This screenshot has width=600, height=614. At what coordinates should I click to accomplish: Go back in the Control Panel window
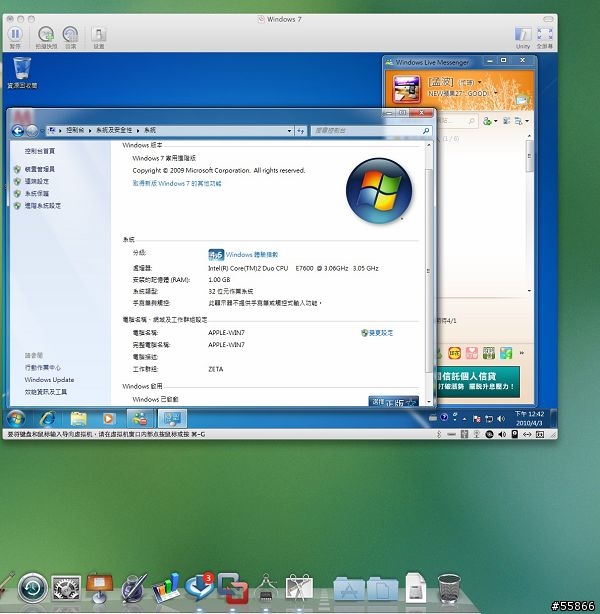coord(17,130)
